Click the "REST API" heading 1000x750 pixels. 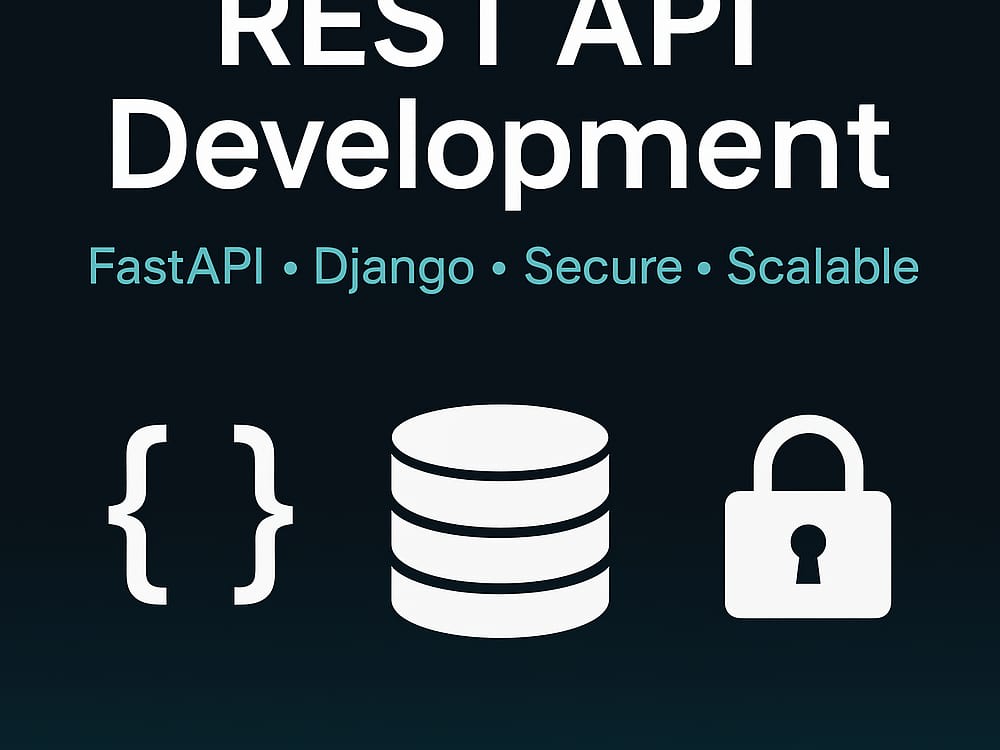pyautogui.click(x=487, y=33)
